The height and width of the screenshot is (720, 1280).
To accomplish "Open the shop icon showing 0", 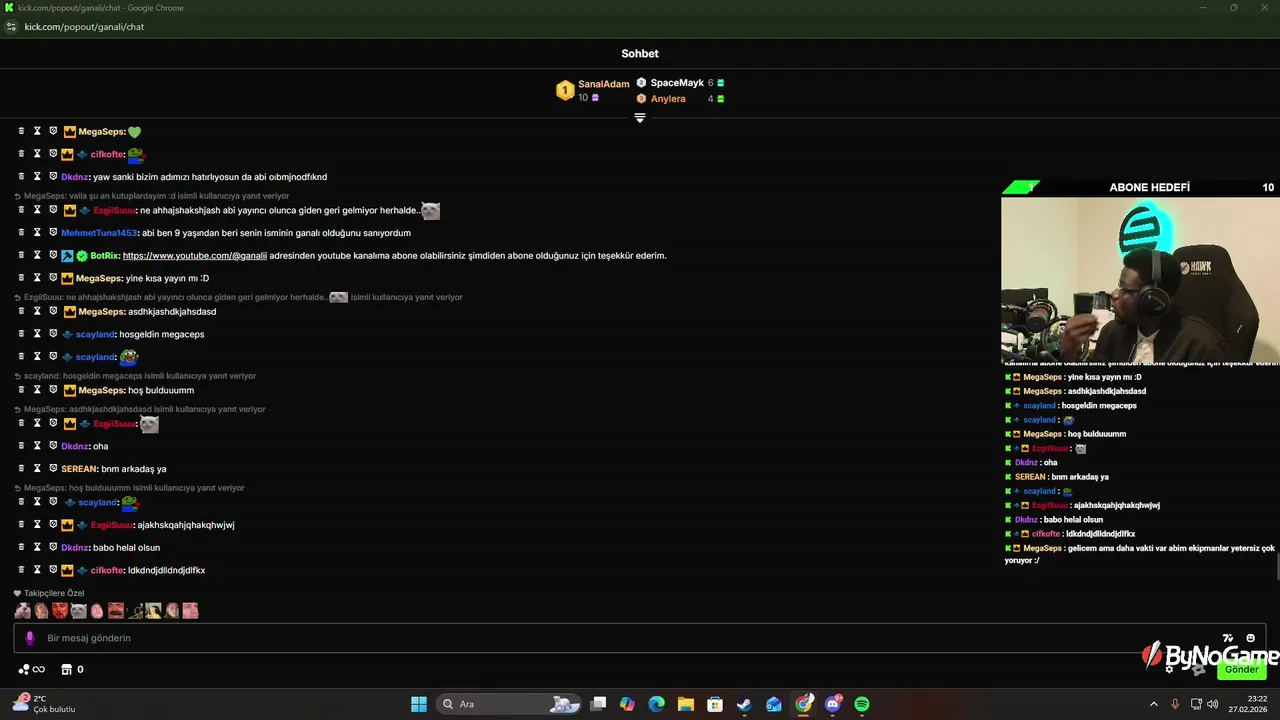I will 72,669.
